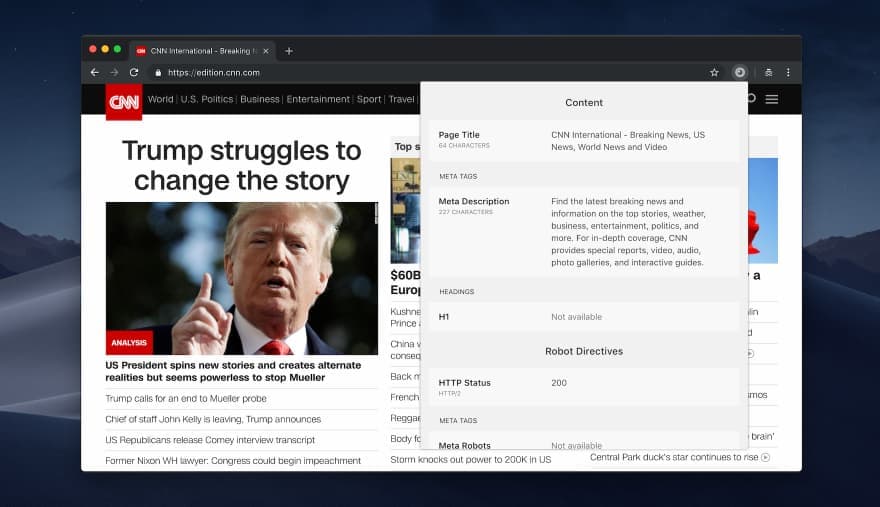Read 'Chief of staff John Kelly is leaving' story
Image resolution: width=880 pixels, height=507 pixels.
tap(213, 419)
